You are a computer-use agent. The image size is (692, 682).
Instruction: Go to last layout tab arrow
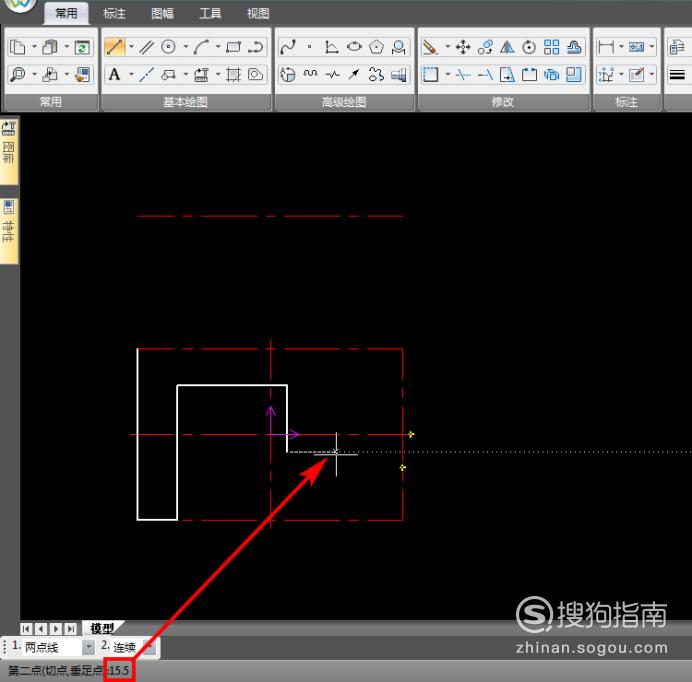click(x=71, y=628)
